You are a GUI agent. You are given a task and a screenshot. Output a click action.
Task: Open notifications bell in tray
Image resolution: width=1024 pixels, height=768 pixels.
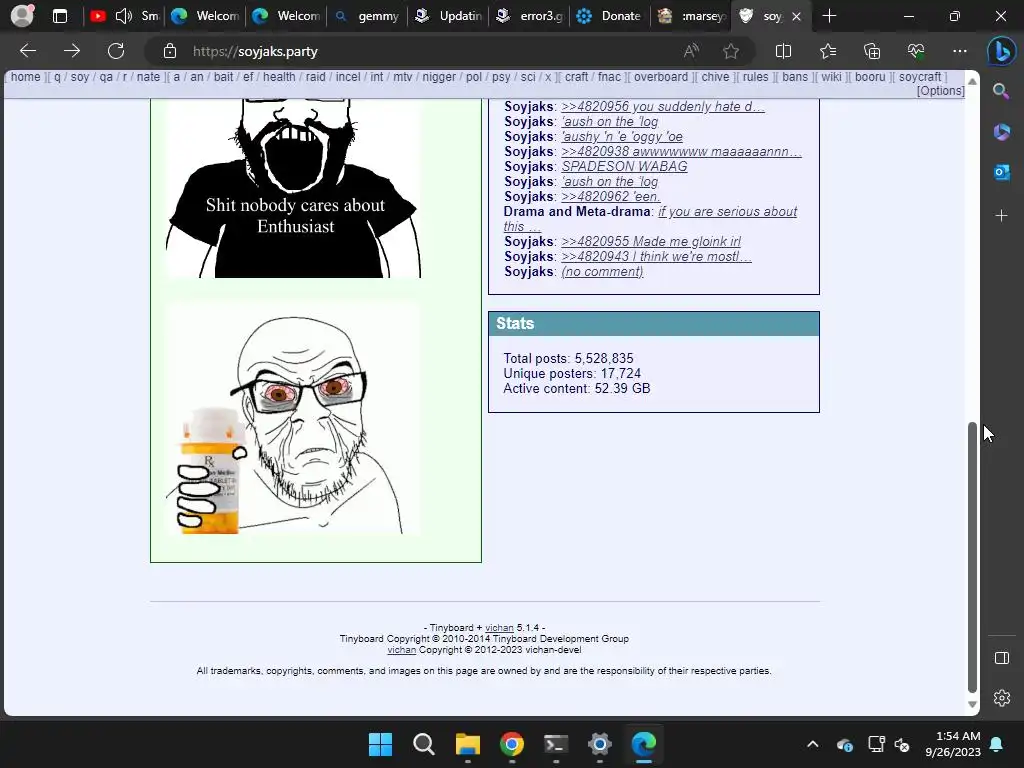[997, 744]
